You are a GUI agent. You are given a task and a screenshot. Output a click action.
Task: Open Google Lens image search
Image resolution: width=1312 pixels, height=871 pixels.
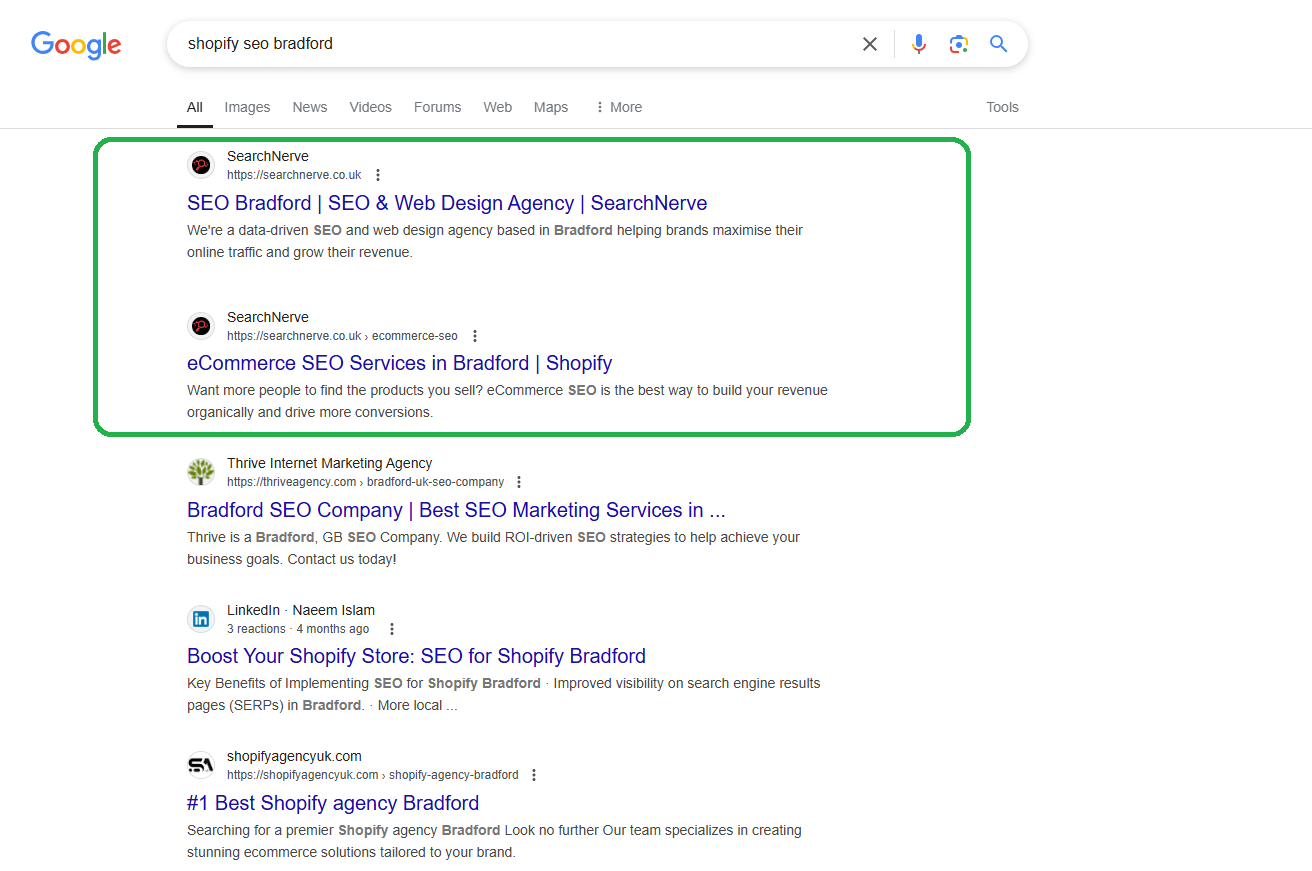coord(959,44)
